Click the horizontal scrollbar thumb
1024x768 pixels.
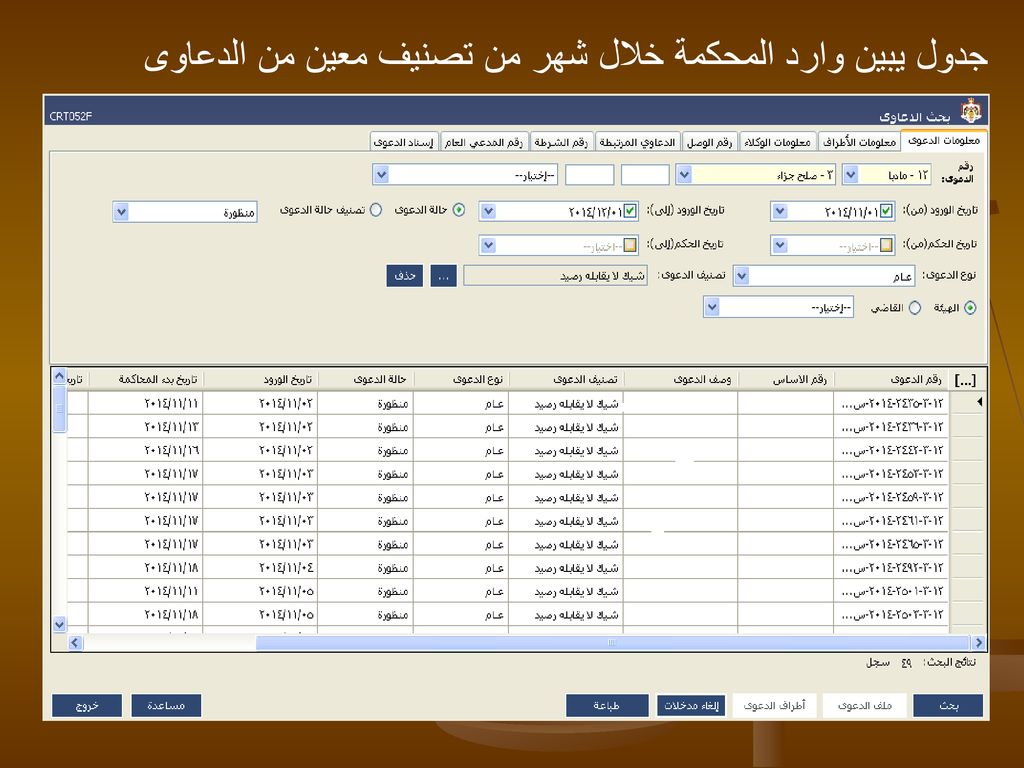(x=613, y=643)
